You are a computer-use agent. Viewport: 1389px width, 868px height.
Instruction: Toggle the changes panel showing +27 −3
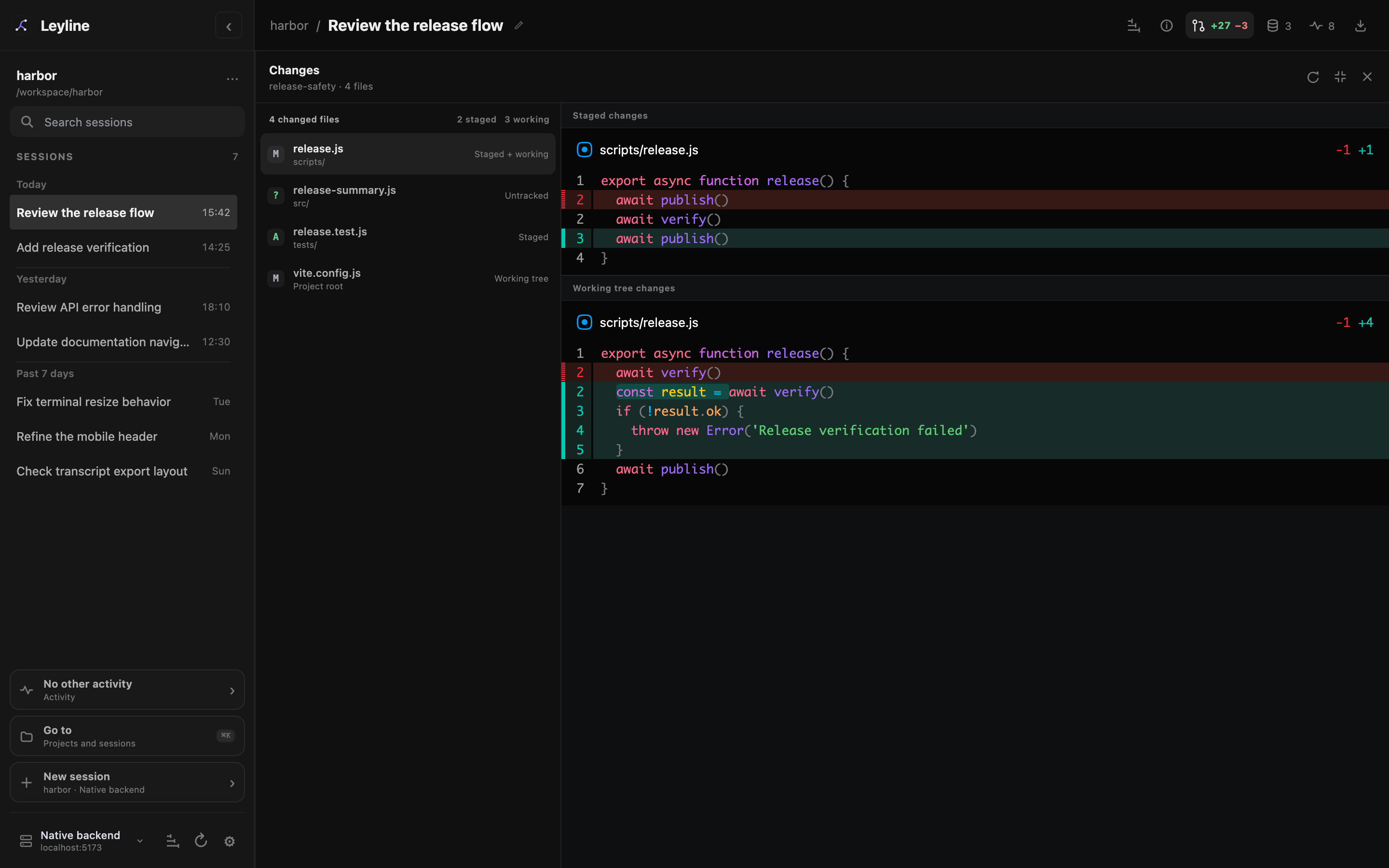tap(1220, 26)
